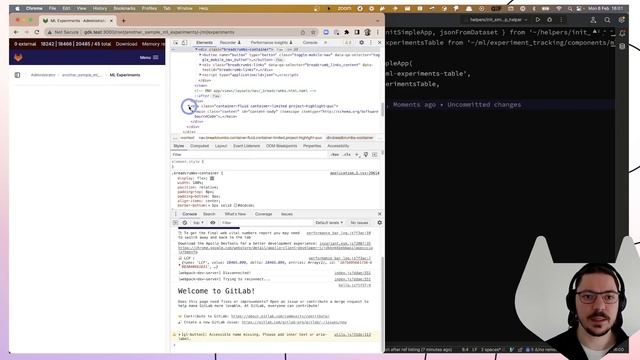Click the border-bottom color swatch

click(236, 205)
